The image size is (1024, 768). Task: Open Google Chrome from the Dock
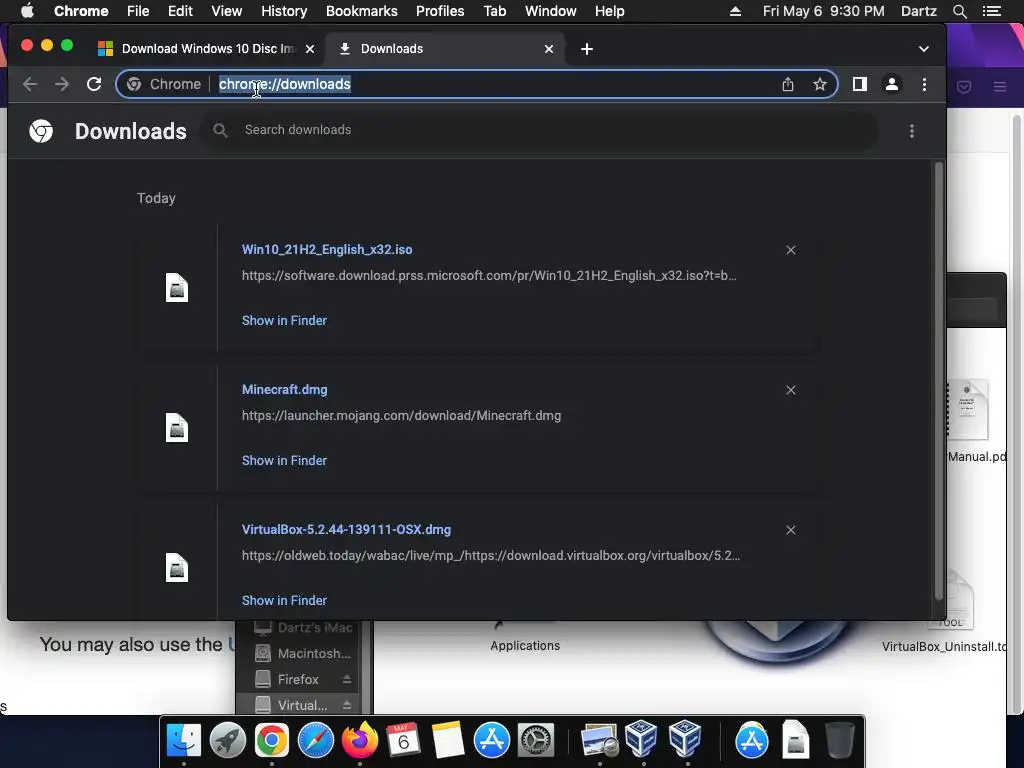272,740
